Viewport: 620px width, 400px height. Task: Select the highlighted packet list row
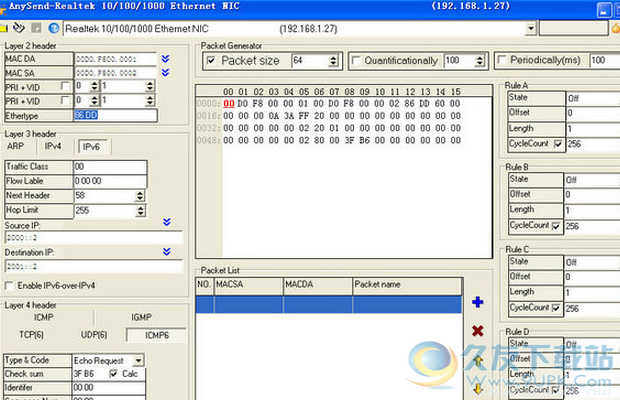click(x=329, y=304)
